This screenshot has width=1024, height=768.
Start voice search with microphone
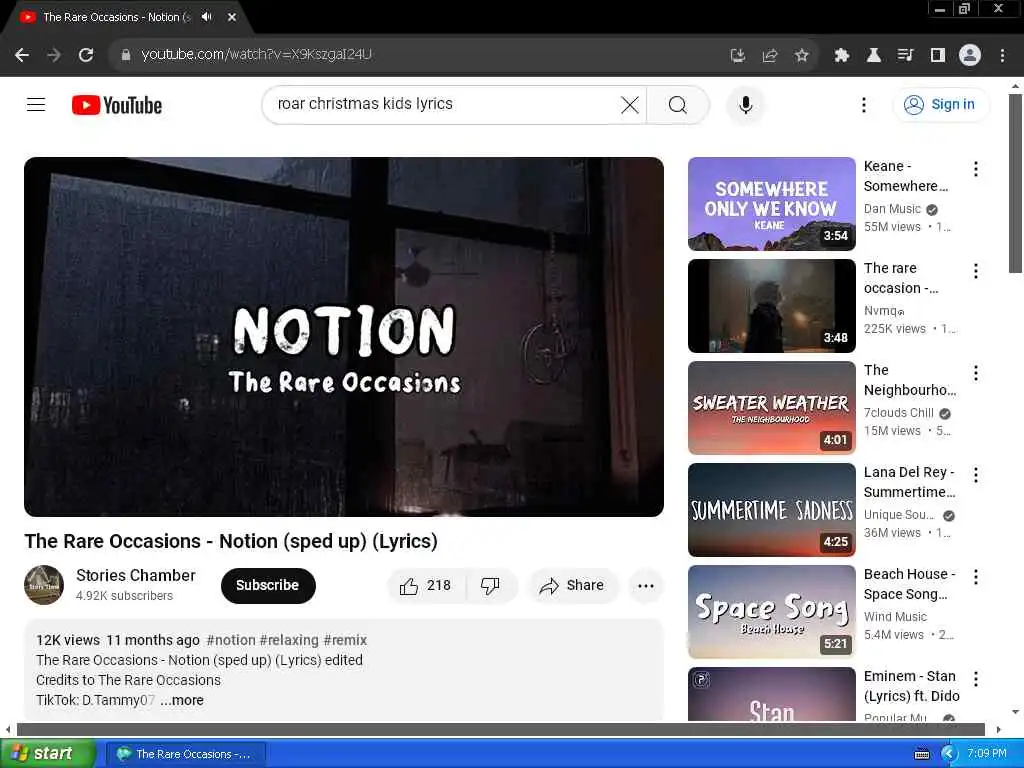(x=745, y=104)
